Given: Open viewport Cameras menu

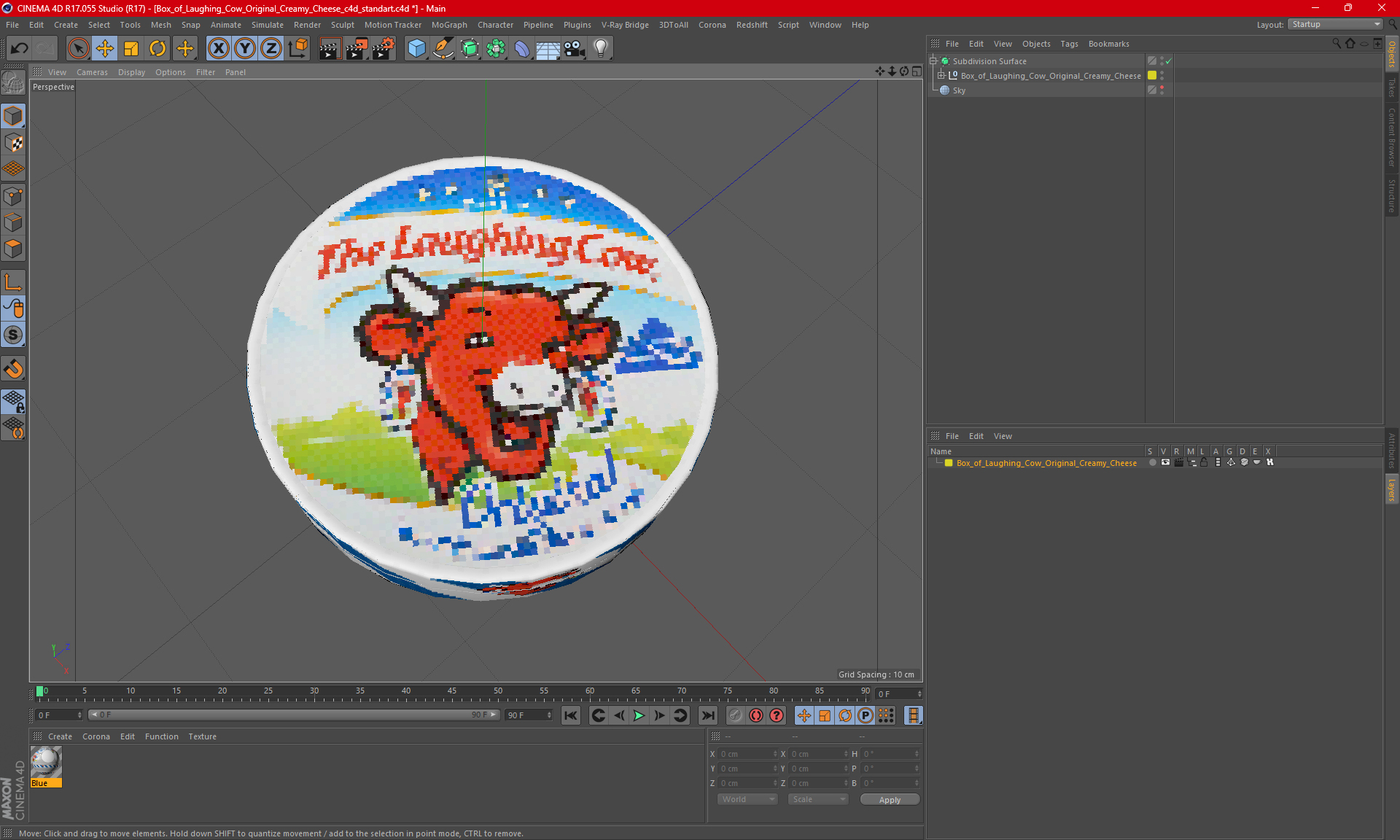Looking at the screenshot, I should (92, 72).
